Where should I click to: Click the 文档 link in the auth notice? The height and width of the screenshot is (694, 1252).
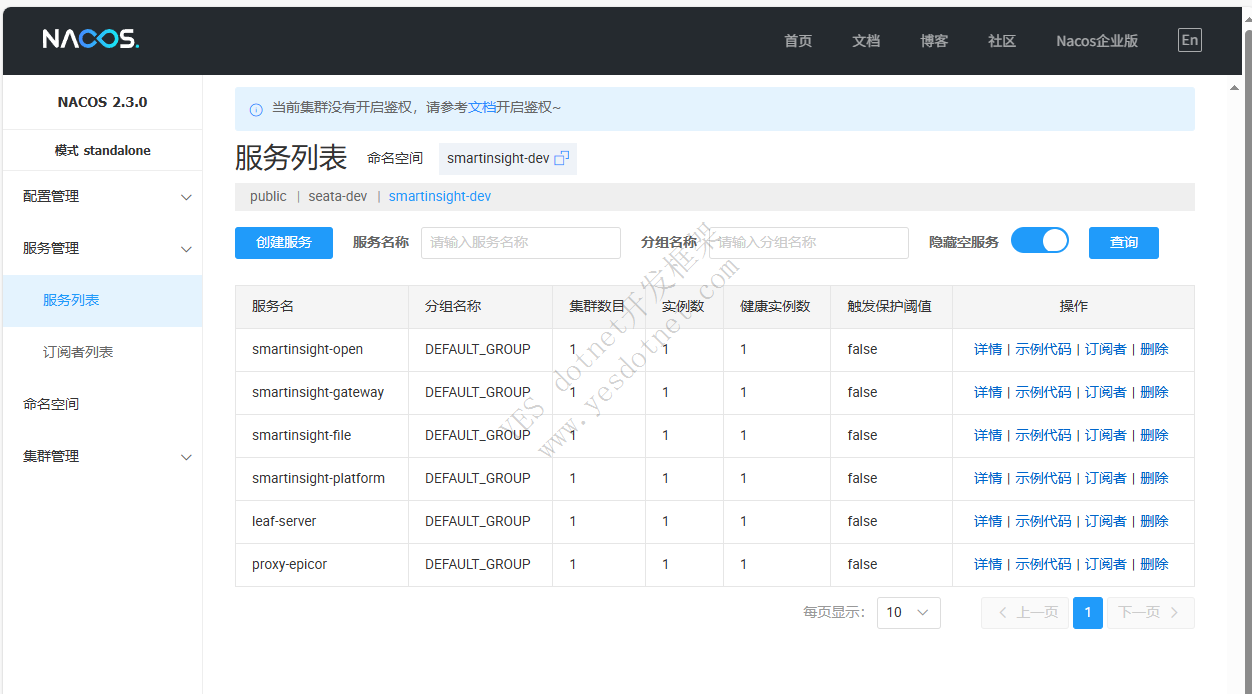(x=482, y=107)
